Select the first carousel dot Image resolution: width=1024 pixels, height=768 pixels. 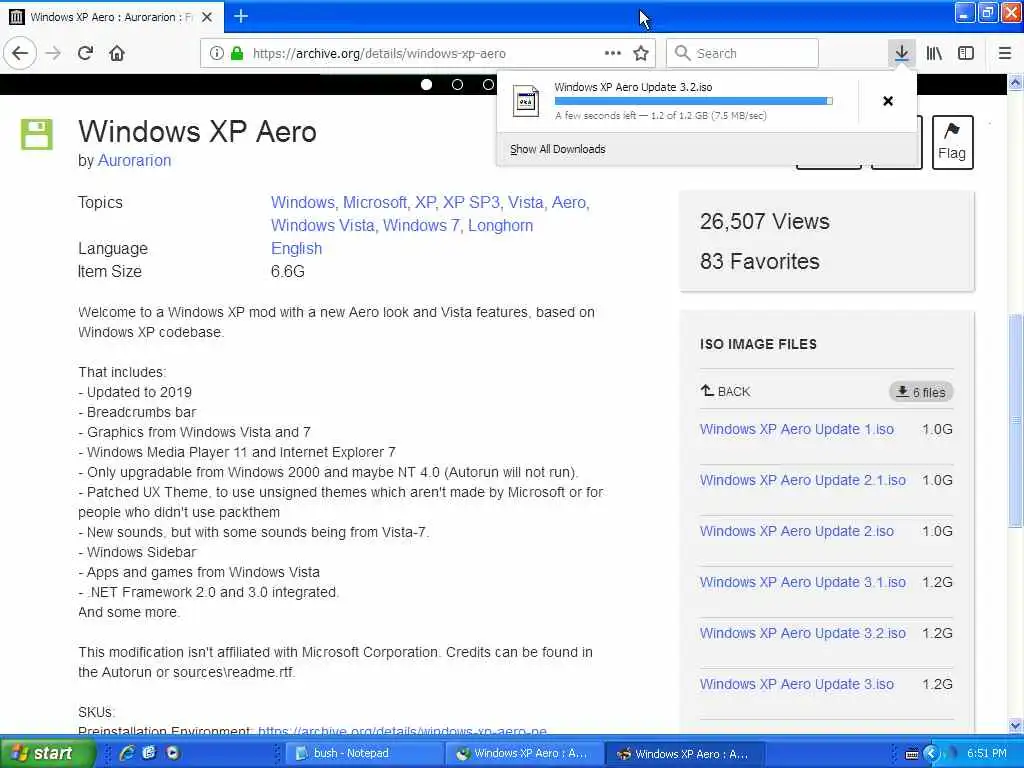426,84
